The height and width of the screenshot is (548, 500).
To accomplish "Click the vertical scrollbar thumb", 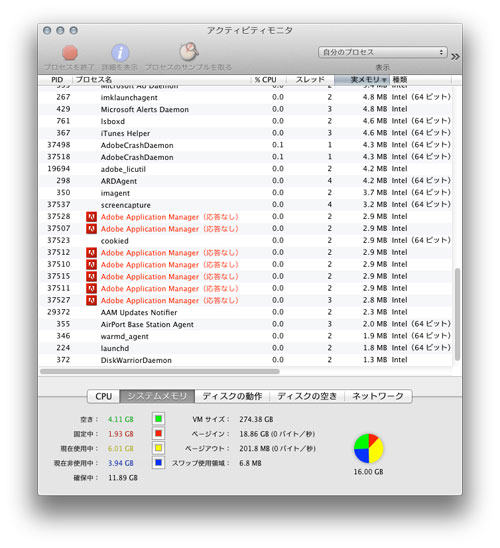I will click(x=457, y=315).
